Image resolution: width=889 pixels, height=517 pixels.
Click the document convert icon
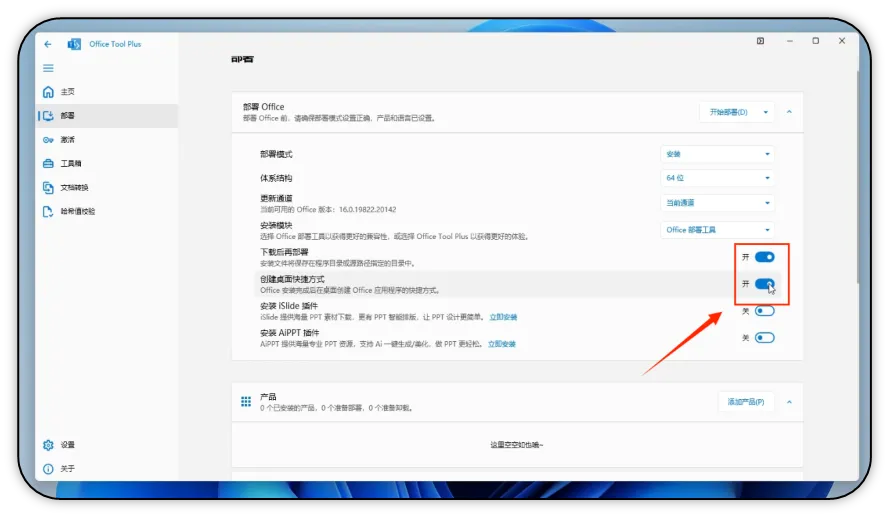click(x=48, y=187)
